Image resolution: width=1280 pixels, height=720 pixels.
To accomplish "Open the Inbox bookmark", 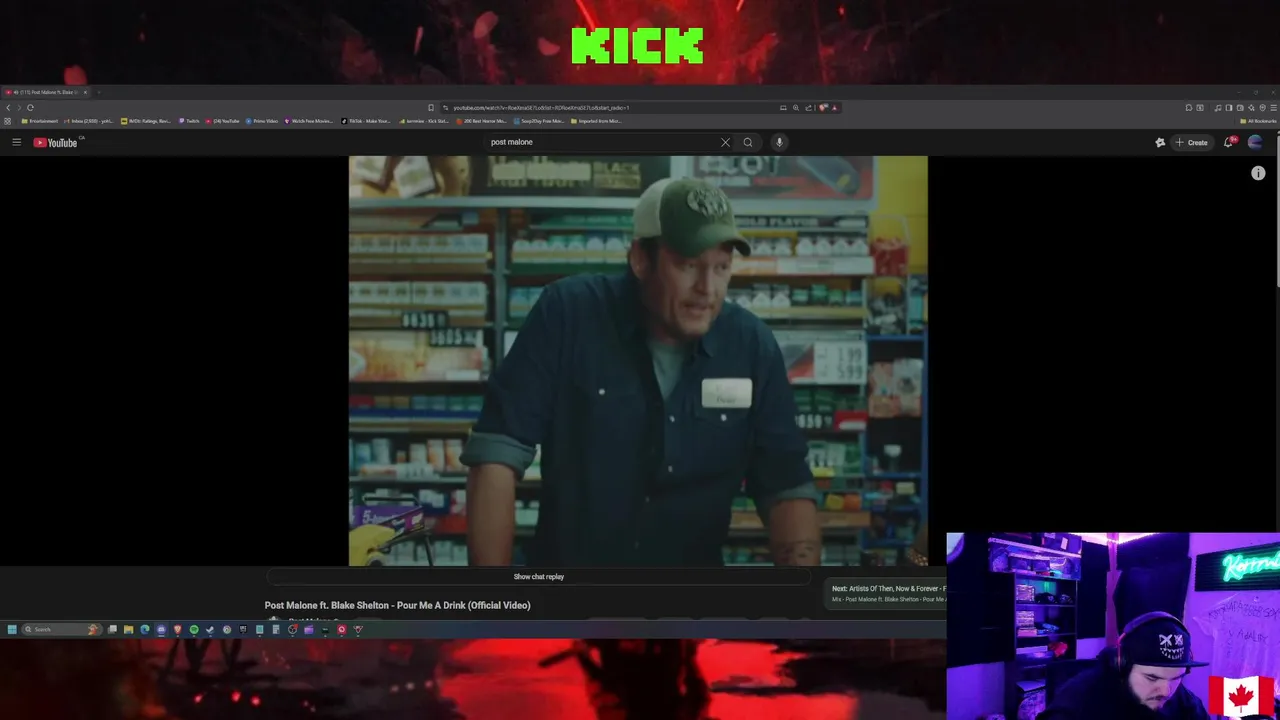I will 89,121.
